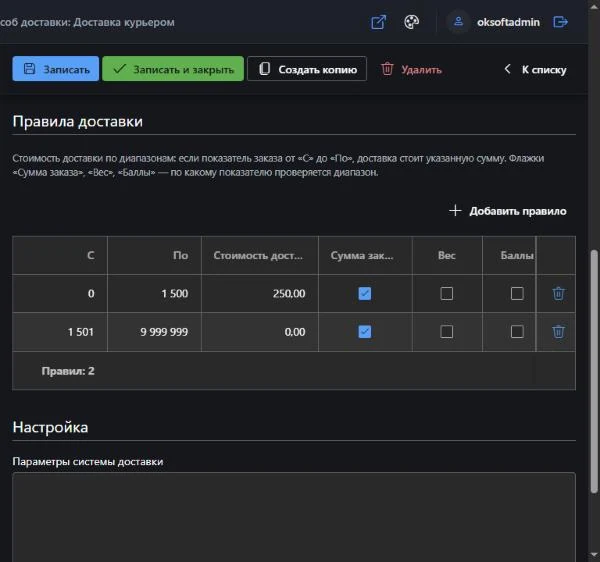
Task: Click Записать и закрыть button
Action: pos(173,69)
